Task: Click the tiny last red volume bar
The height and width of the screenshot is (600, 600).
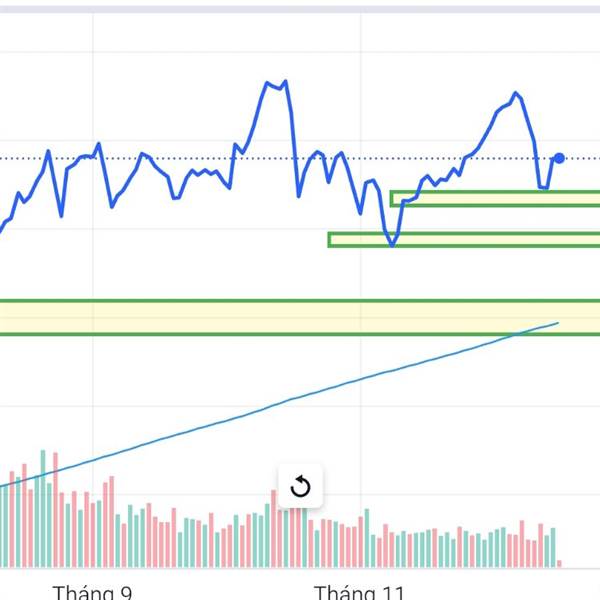Action: coord(559,562)
